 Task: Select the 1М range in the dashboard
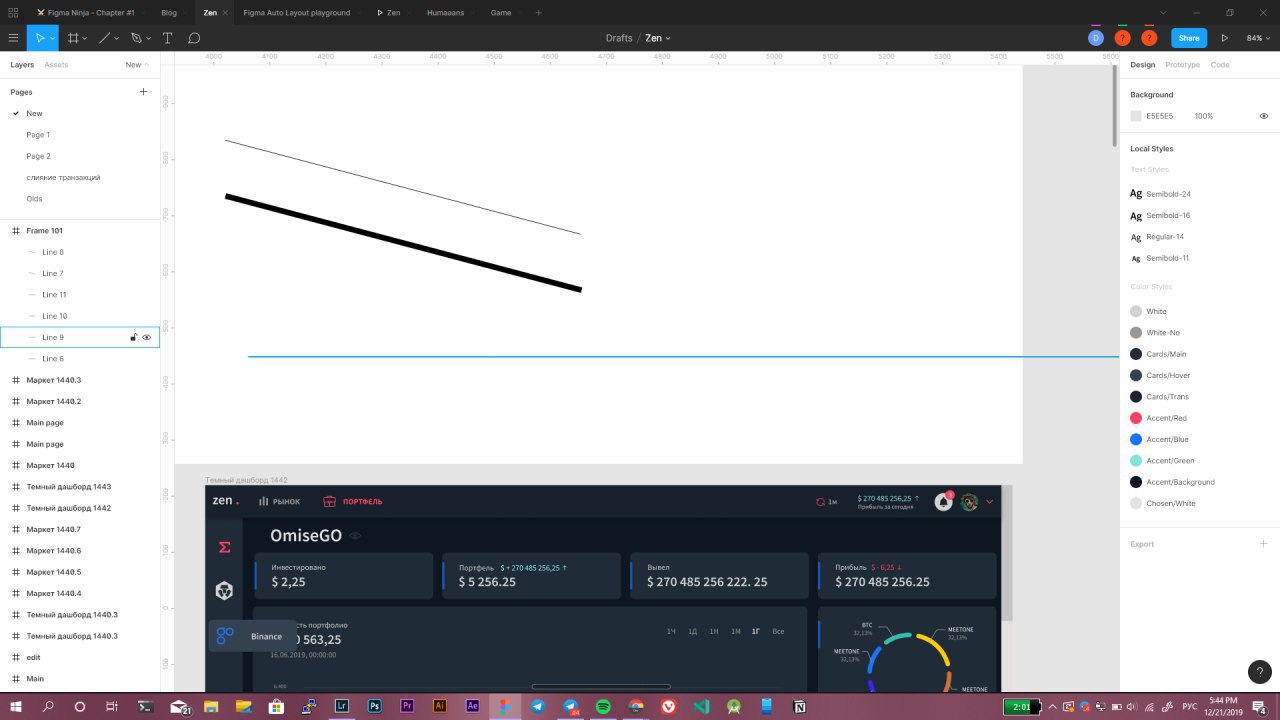pos(735,631)
